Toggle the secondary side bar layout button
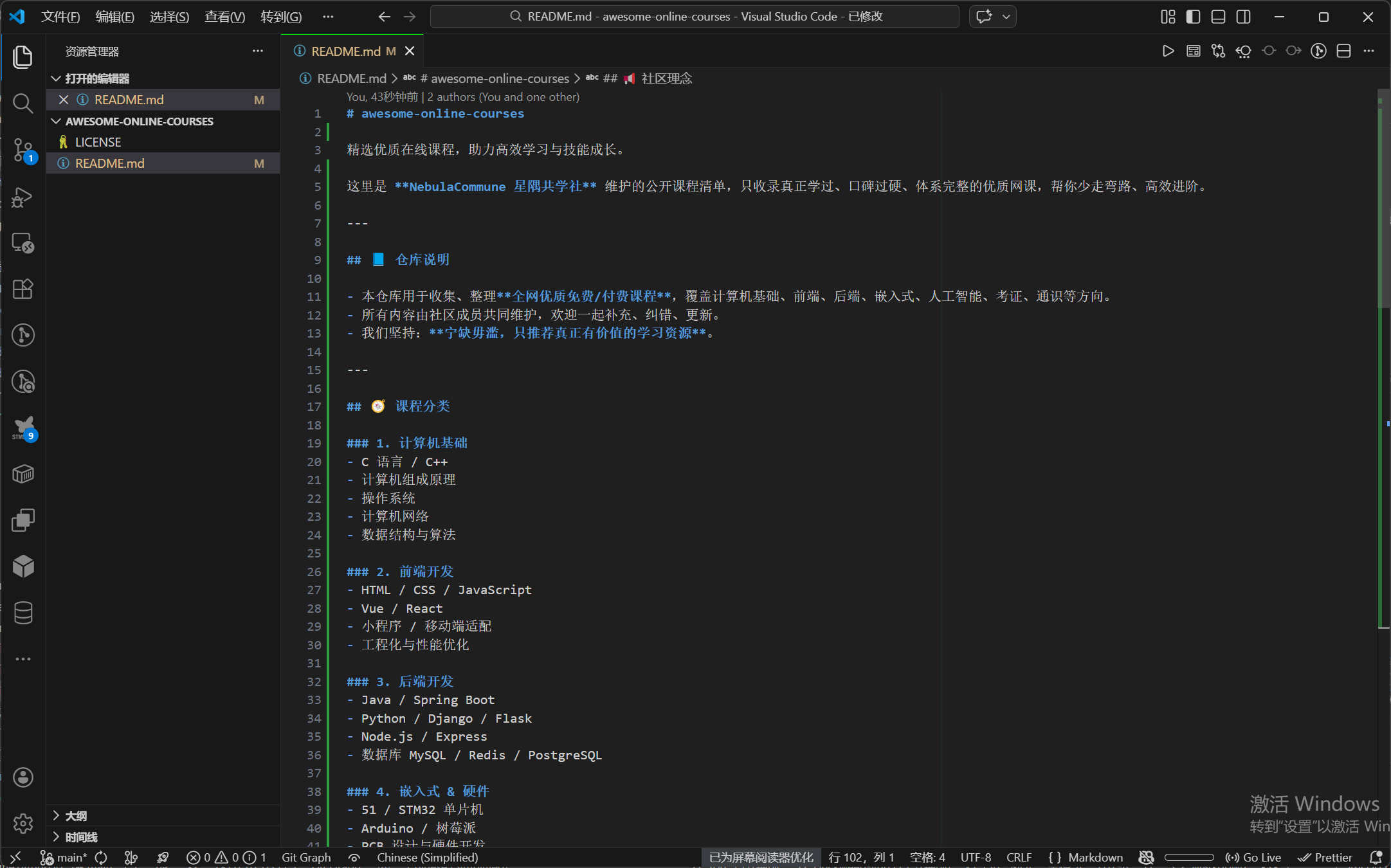This screenshot has height=868, width=1391. tap(1243, 17)
